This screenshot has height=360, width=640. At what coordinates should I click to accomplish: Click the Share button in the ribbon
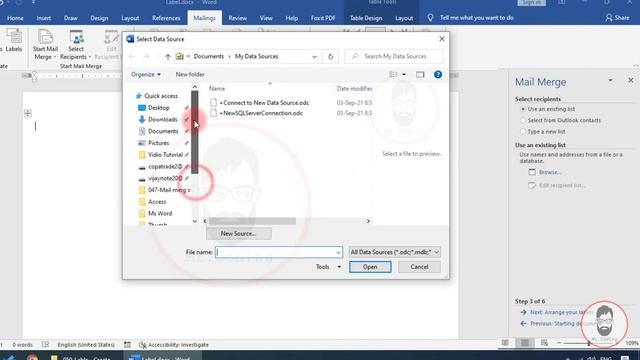coord(617,18)
